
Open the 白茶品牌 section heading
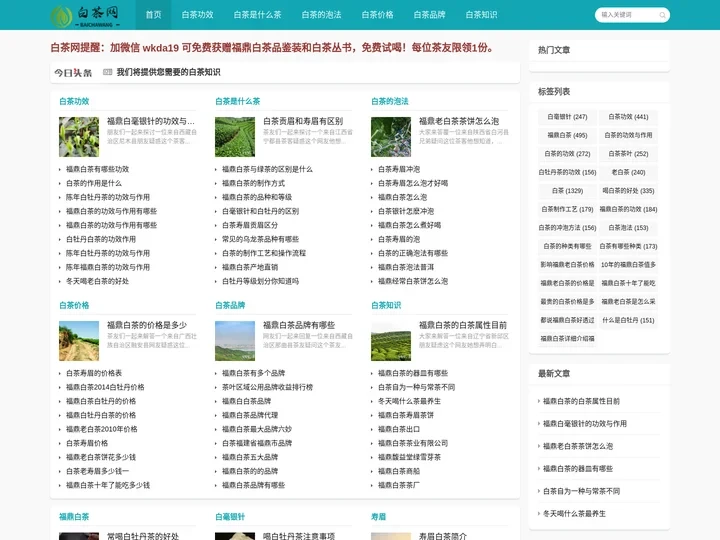(230, 305)
